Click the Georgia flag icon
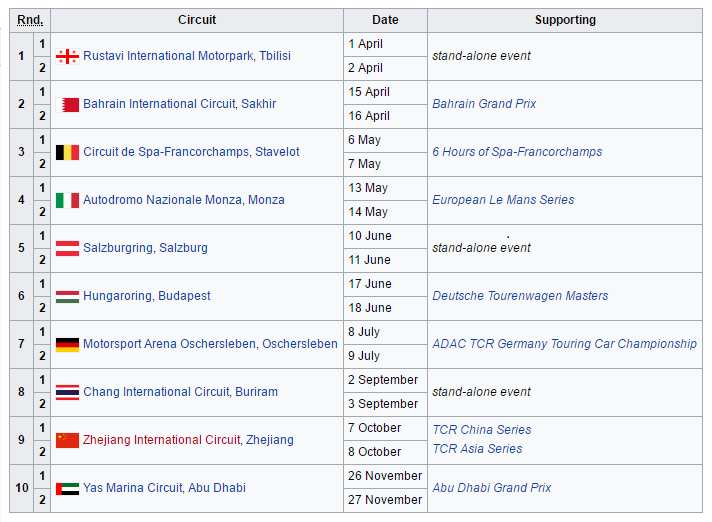712x522 pixels. coord(67,56)
